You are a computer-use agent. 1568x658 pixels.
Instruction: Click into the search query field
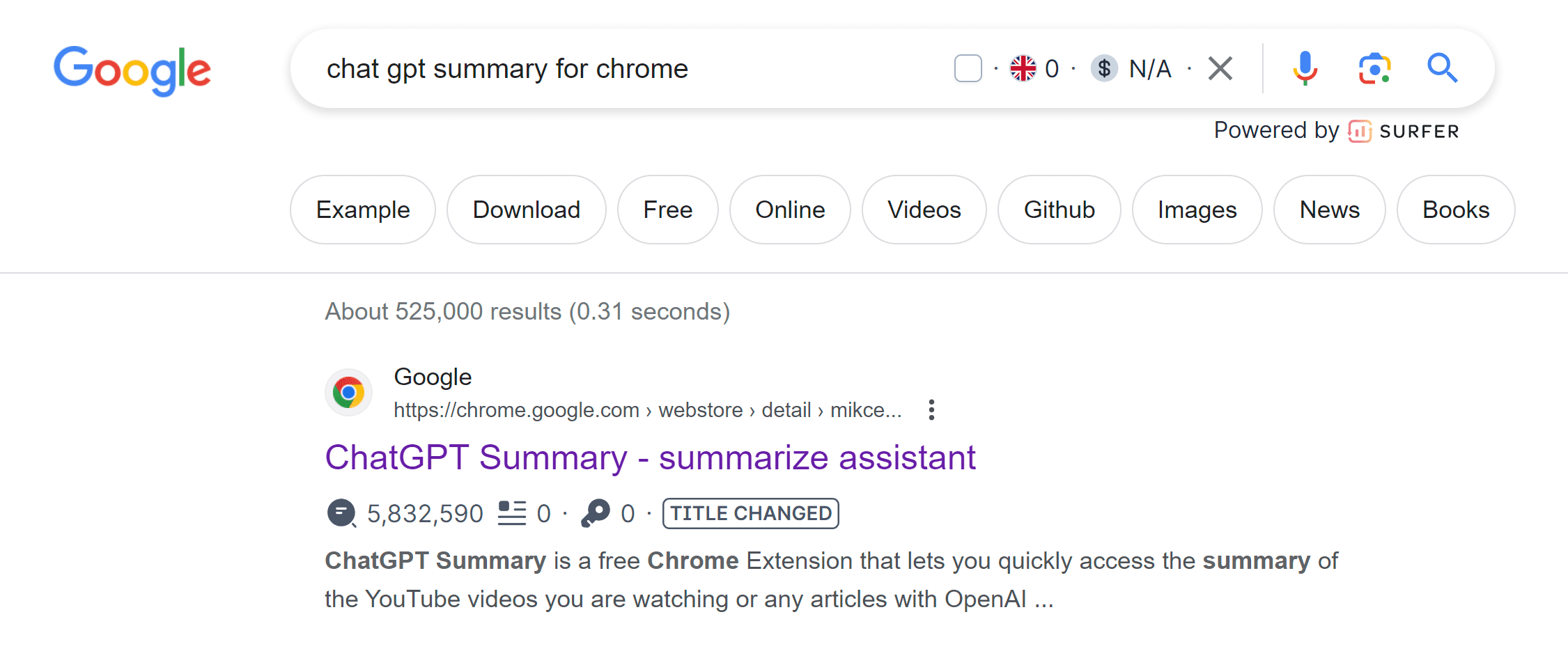click(627, 68)
